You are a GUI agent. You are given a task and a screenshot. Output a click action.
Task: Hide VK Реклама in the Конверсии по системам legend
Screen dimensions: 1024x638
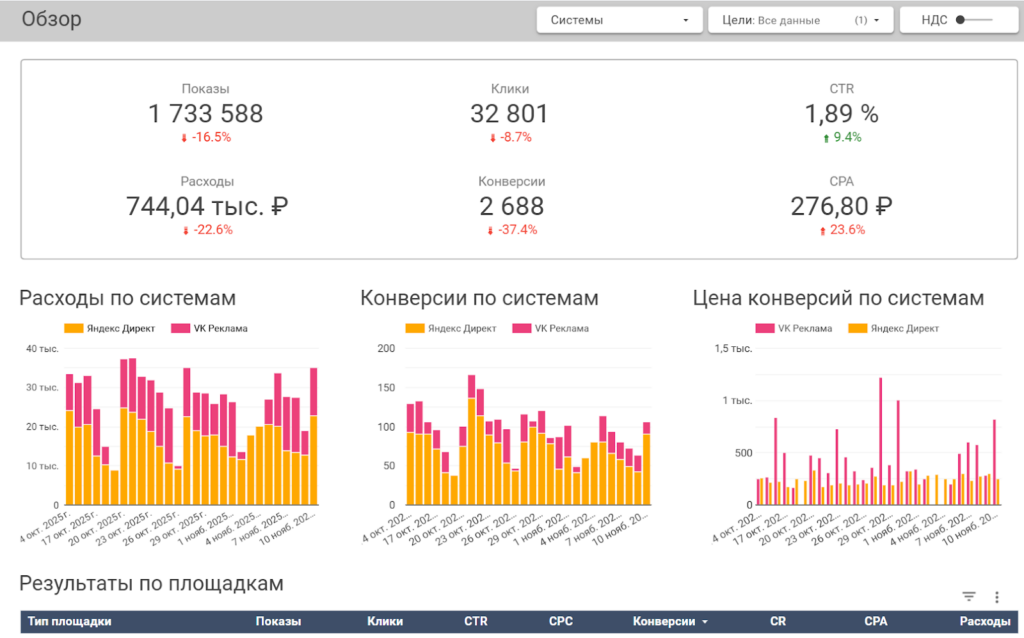(554, 328)
